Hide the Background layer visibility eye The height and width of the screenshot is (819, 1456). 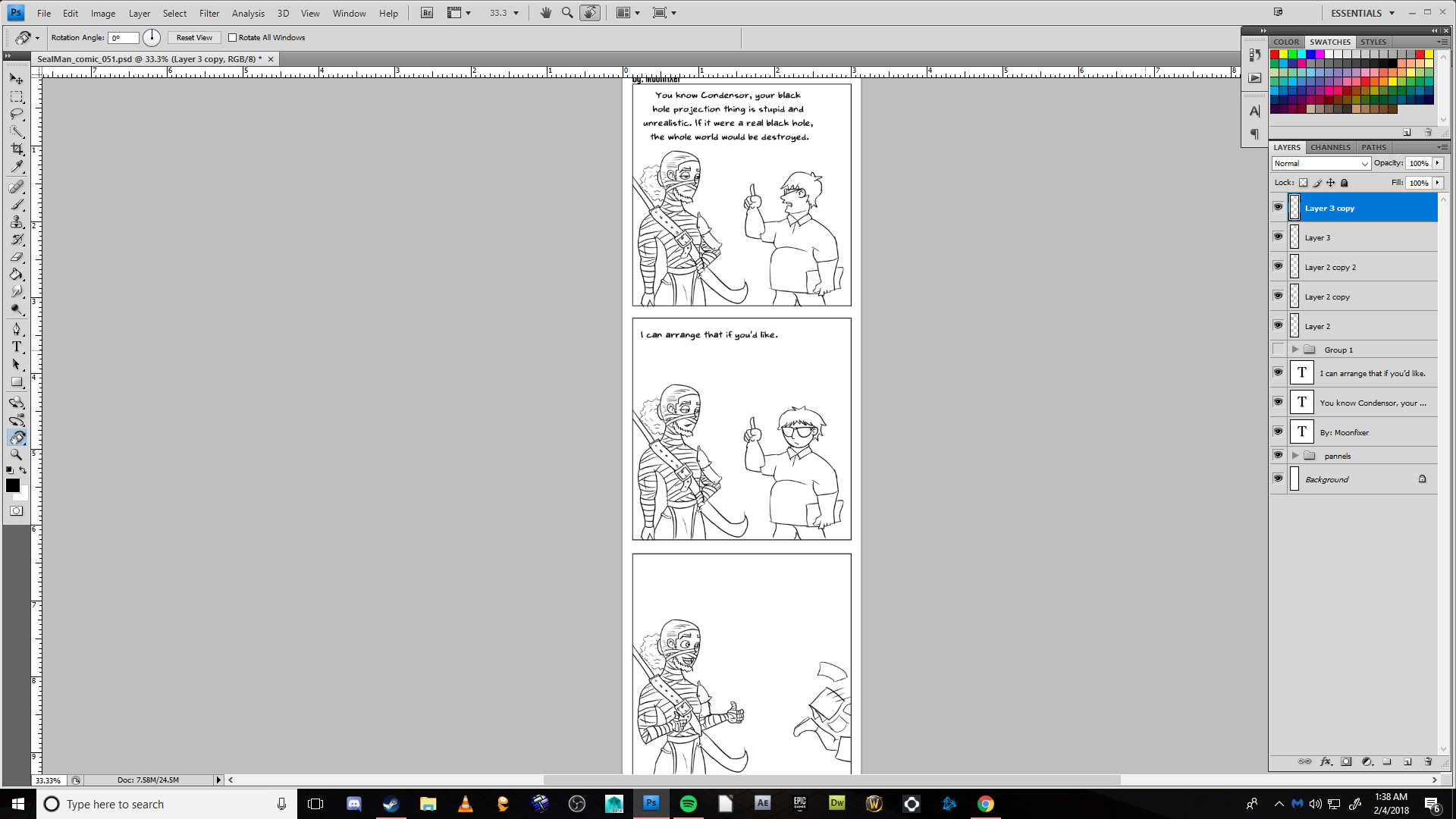coord(1278,479)
